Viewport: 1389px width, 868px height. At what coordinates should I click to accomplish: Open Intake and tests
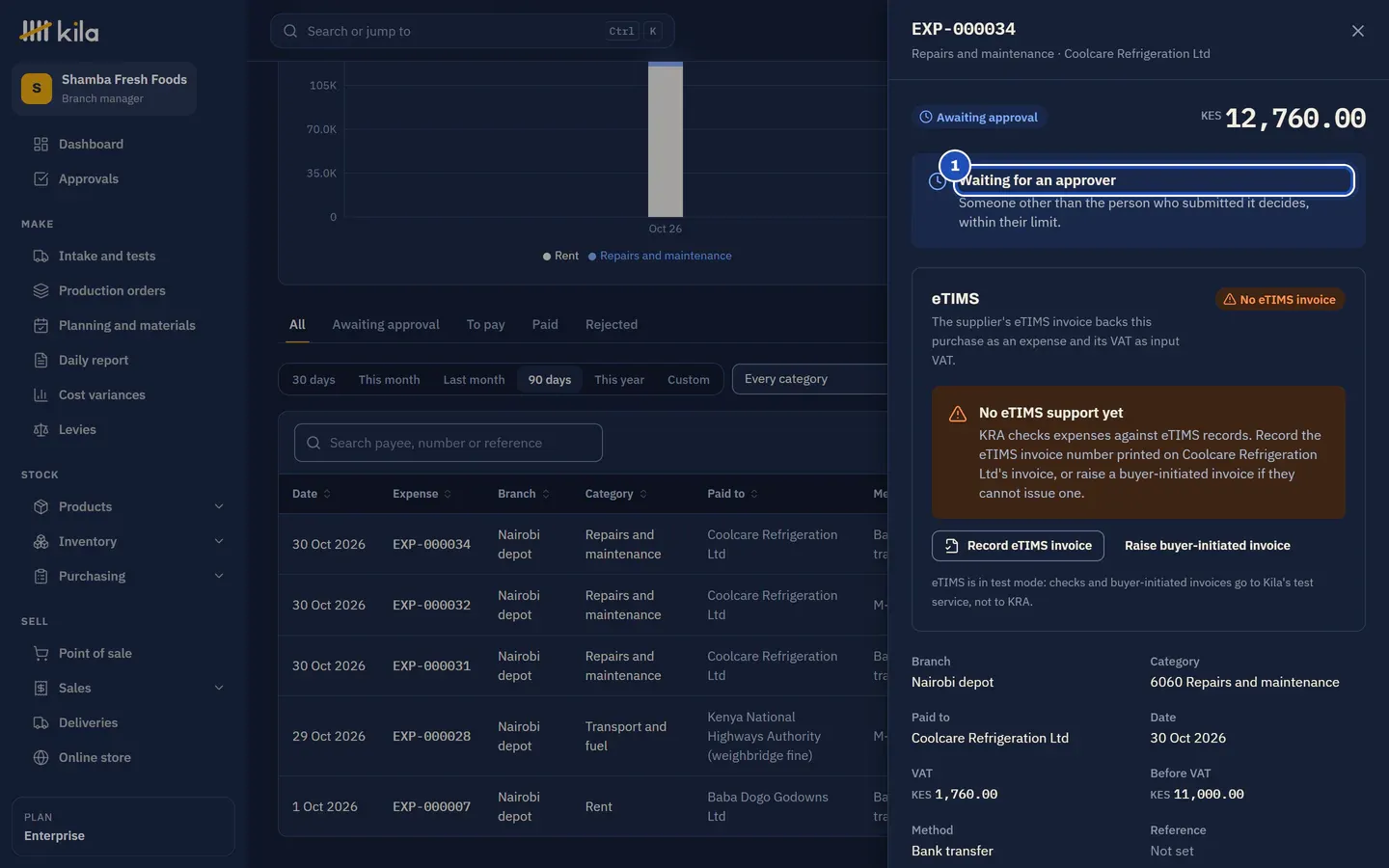tap(123, 257)
